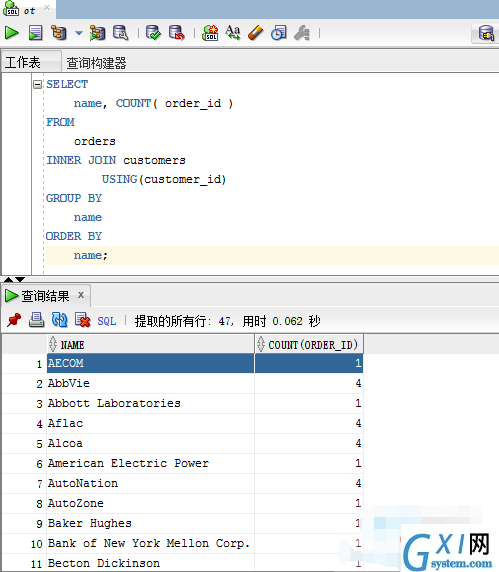Select the Becton Dickinson cell
Screen dimensions: 499x572
[151, 563]
